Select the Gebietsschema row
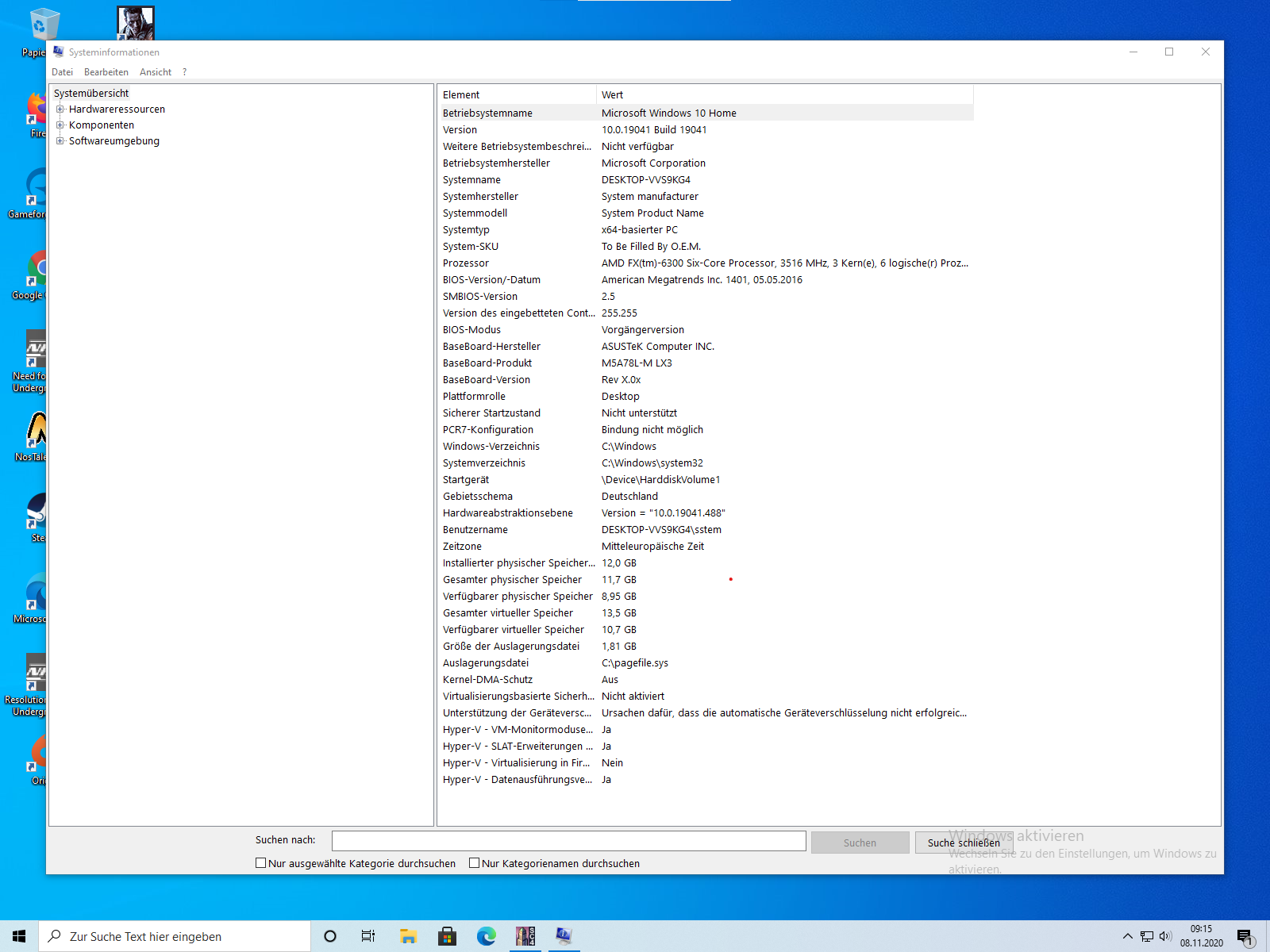The image size is (1270, 952). click(x=706, y=496)
